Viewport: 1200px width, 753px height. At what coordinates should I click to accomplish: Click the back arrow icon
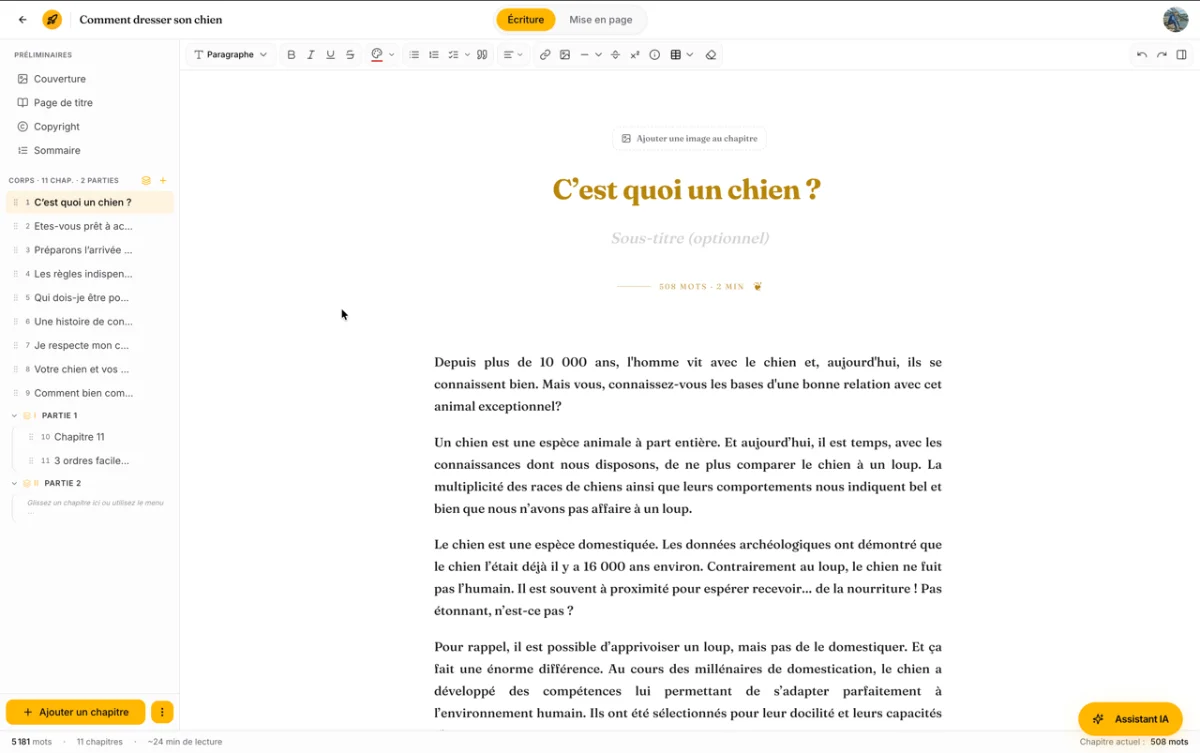23,19
